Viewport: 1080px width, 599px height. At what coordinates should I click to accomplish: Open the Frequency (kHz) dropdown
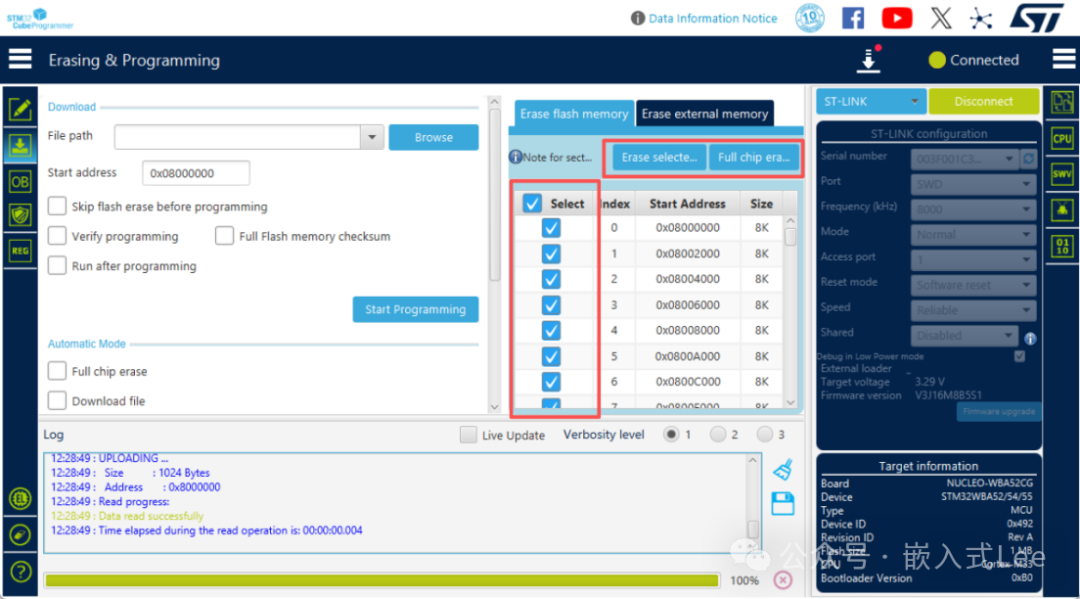click(973, 209)
